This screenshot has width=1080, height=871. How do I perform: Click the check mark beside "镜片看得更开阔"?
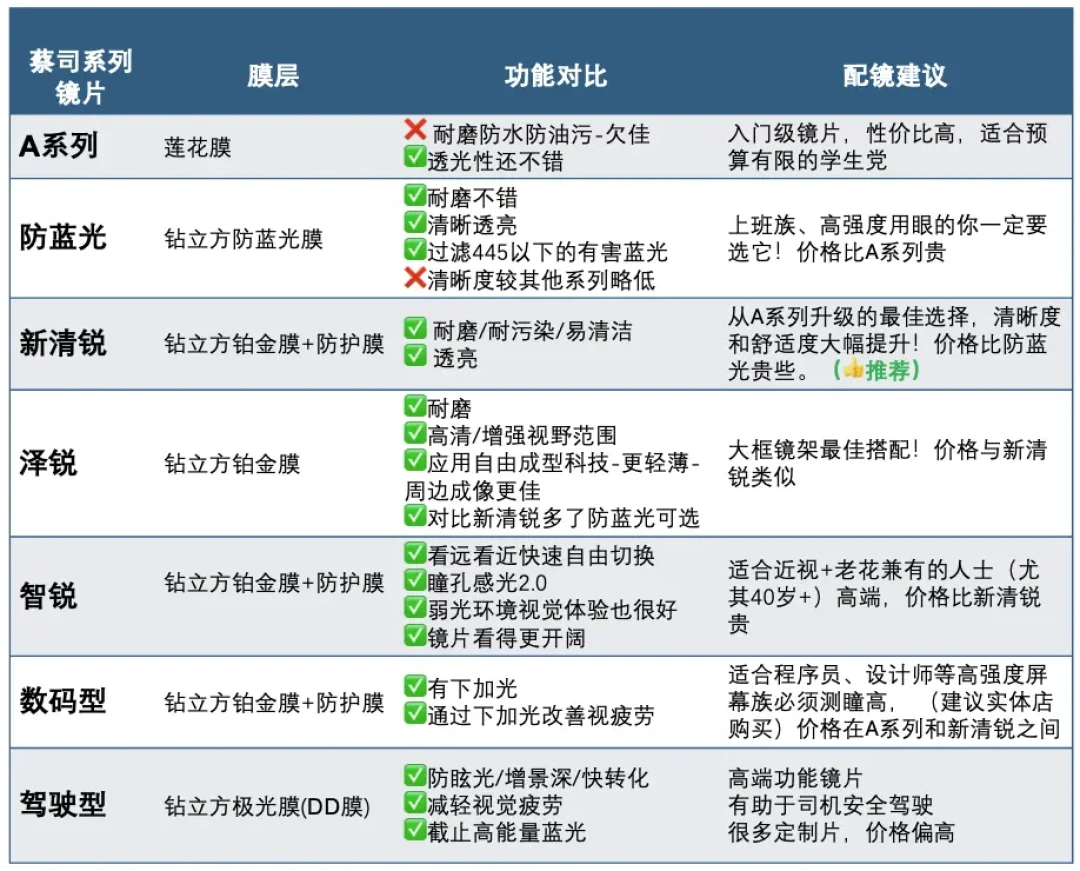coord(415,634)
